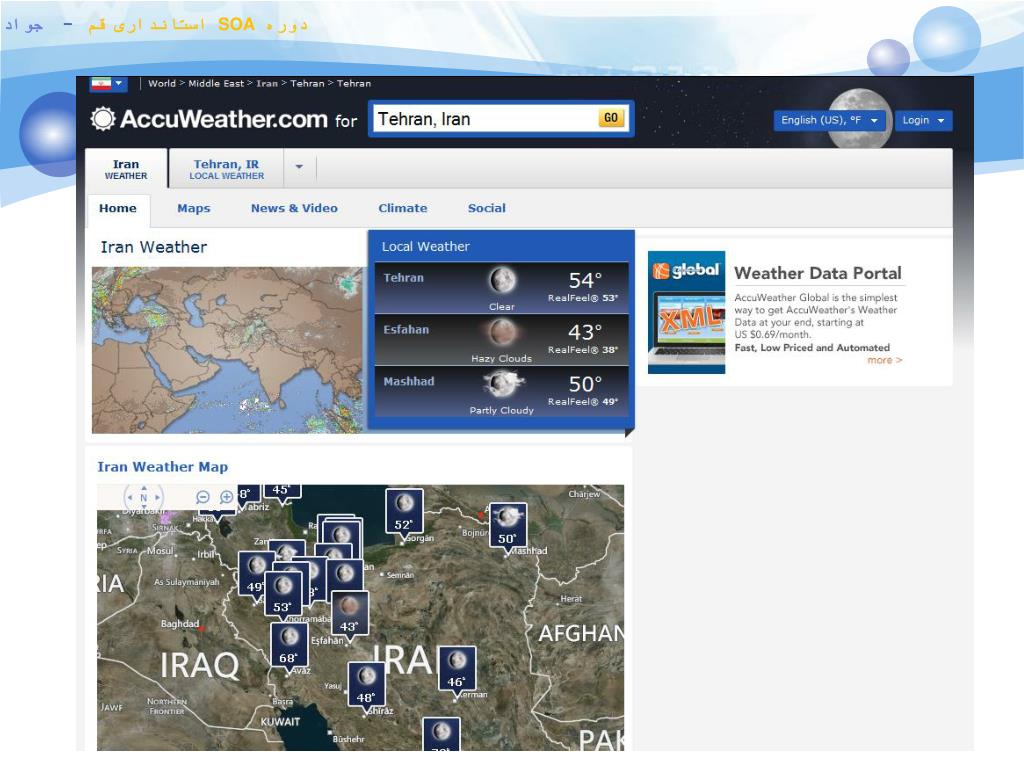Open the Iran flag country selector
The width and height of the screenshot is (1024, 768).
tap(107, 84)
